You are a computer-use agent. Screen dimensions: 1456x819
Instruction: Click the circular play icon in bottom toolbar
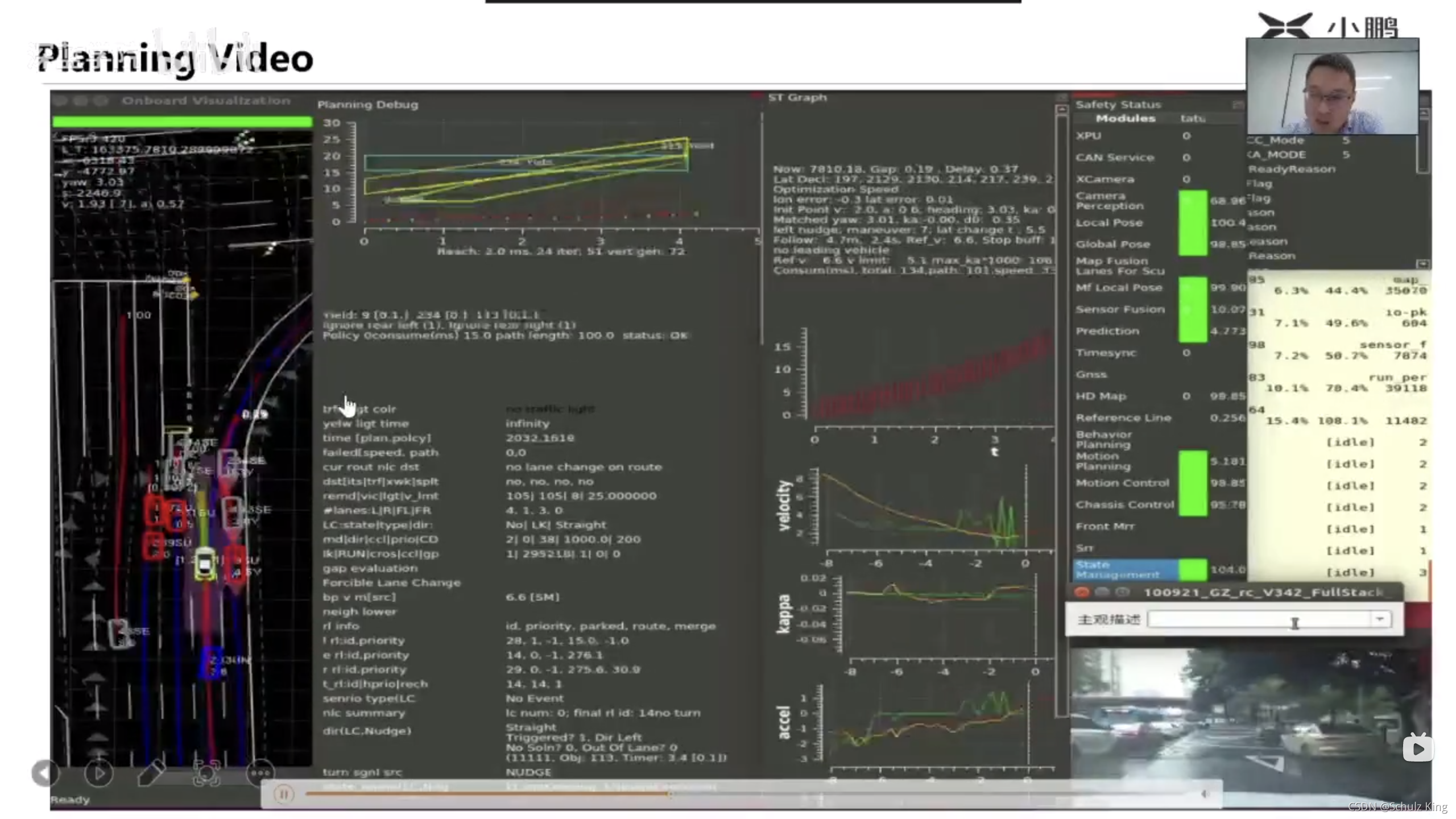click(x=98, y=773)
